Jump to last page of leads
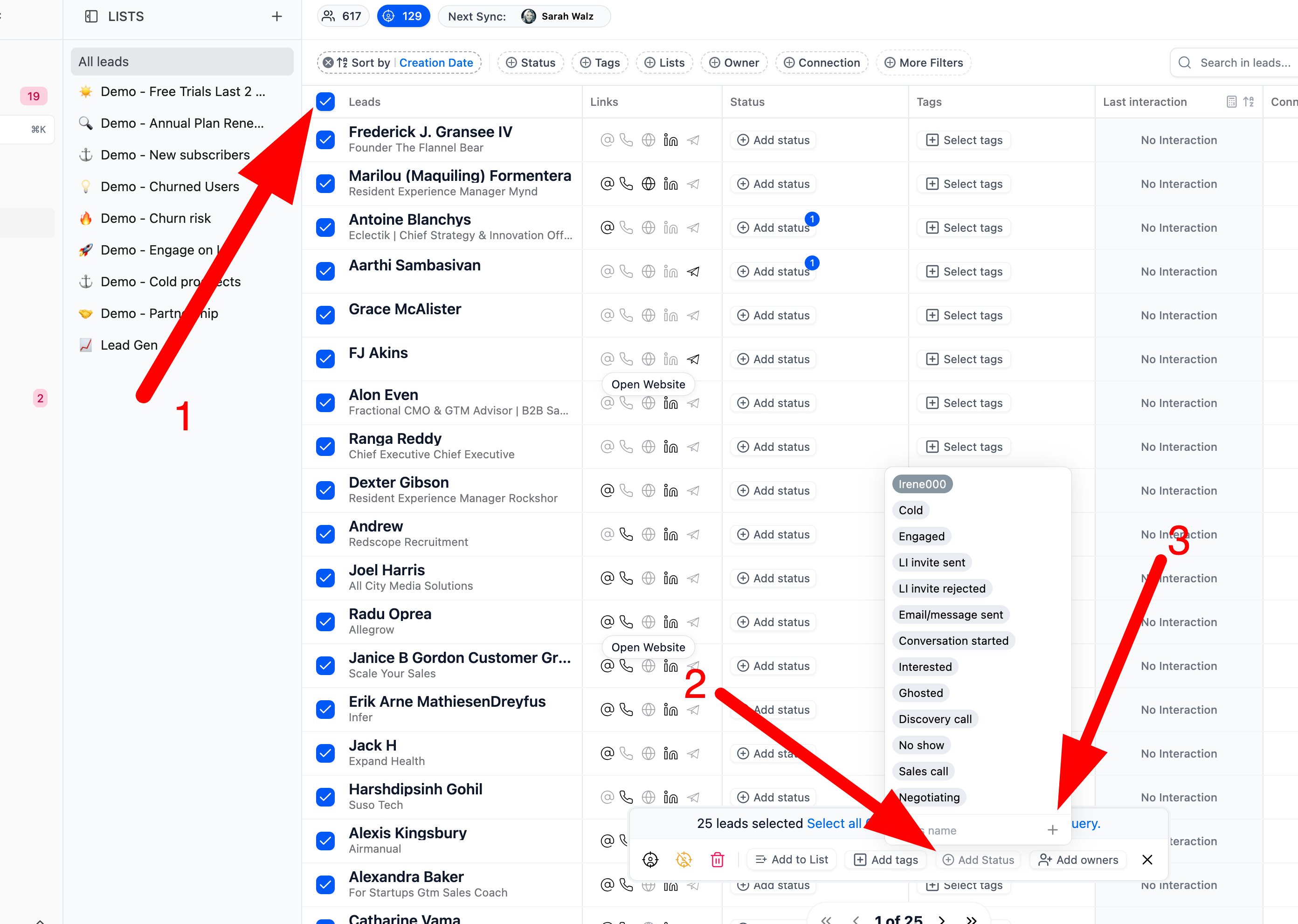Image resolution: width=1298 pixels, height=924 pixels. pos(971,919)
